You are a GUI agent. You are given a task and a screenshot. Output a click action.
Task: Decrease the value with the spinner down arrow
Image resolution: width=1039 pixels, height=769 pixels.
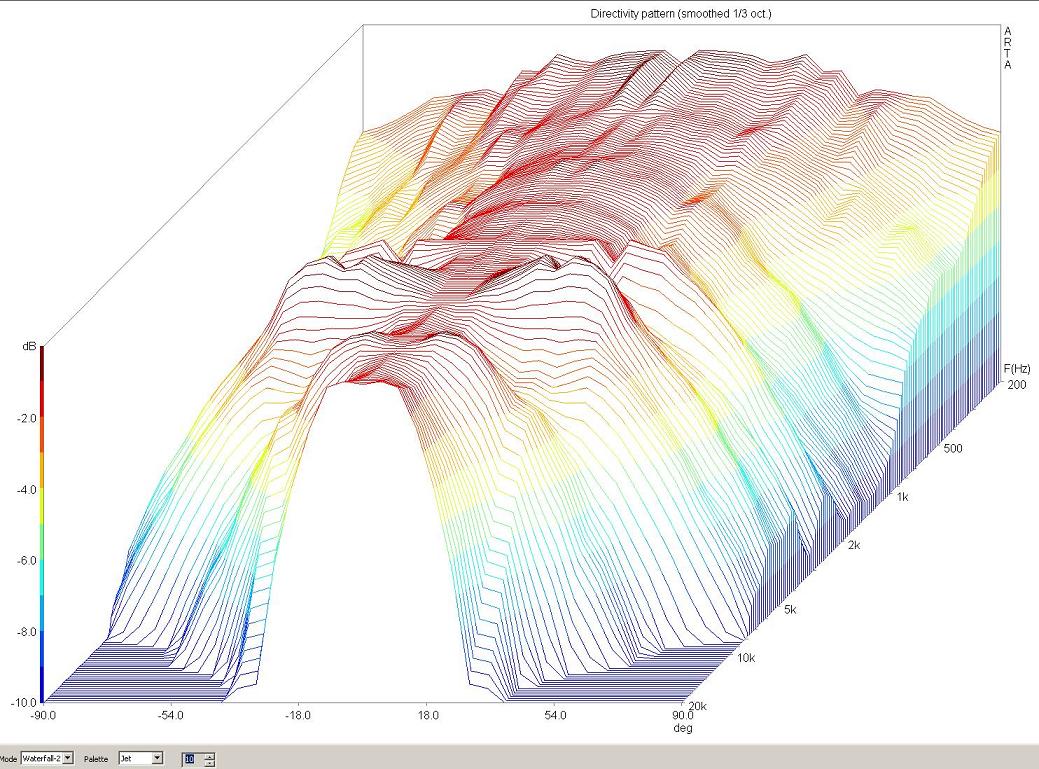click(x=209, y=763)
